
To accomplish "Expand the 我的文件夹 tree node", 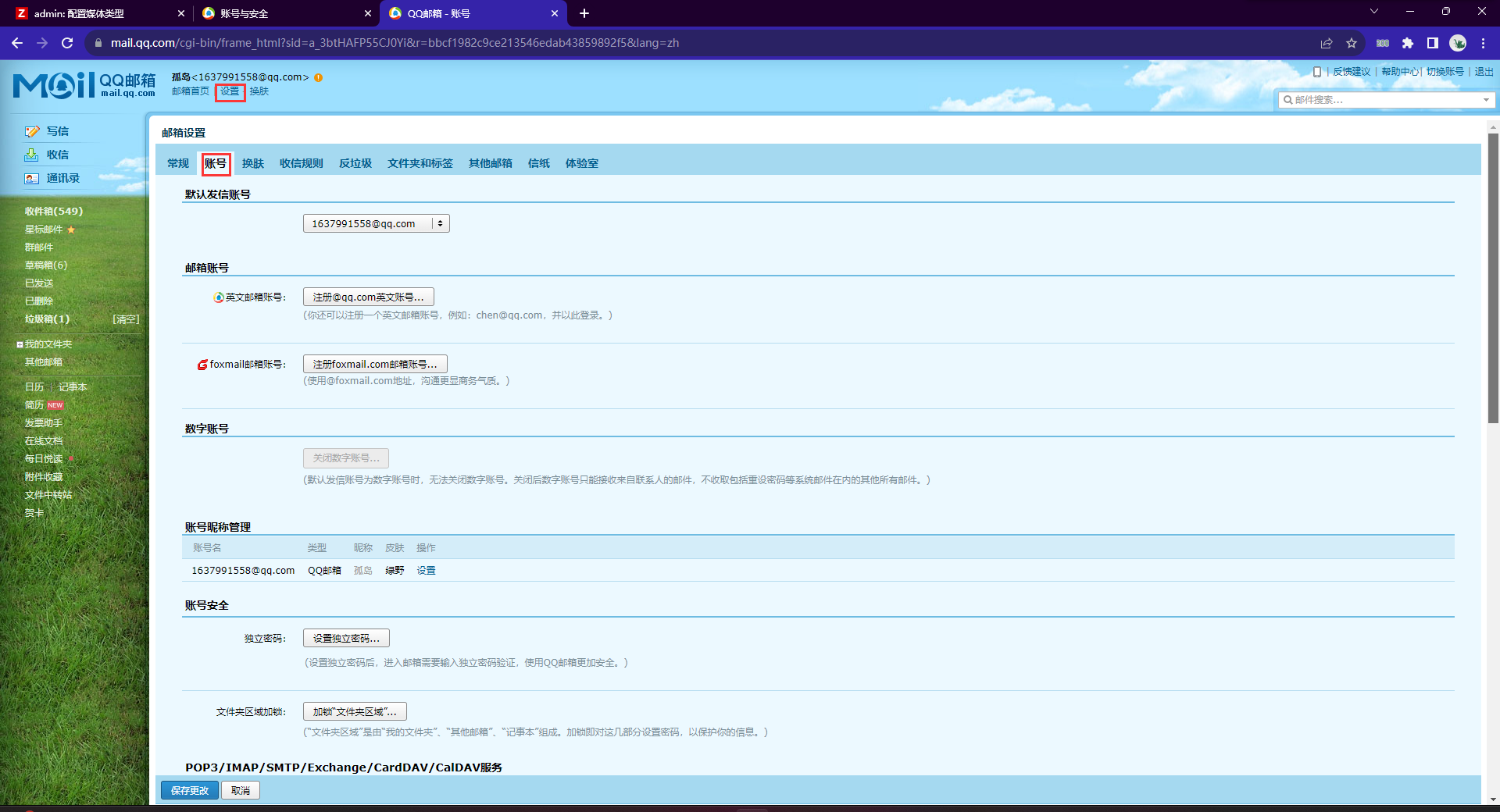I will coord(20,344).
